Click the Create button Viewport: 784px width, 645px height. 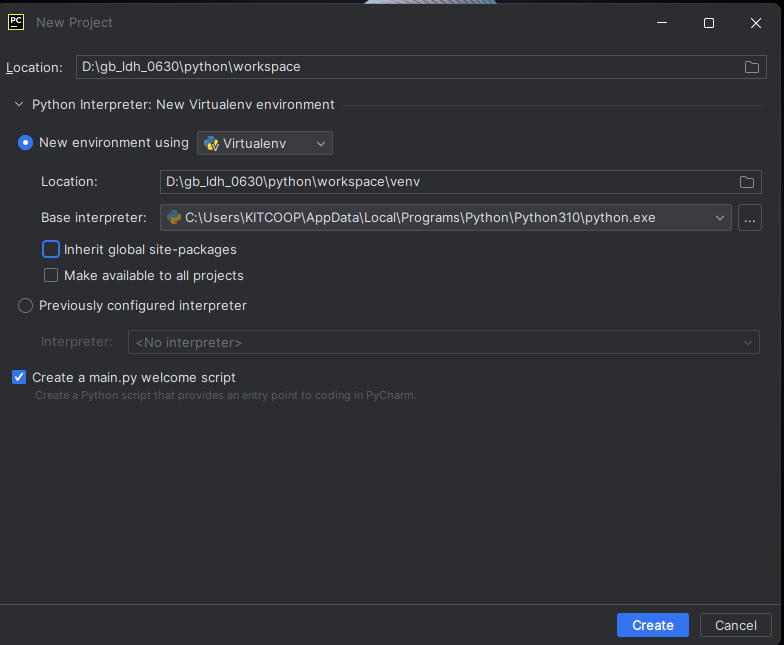tap(652, 625)
